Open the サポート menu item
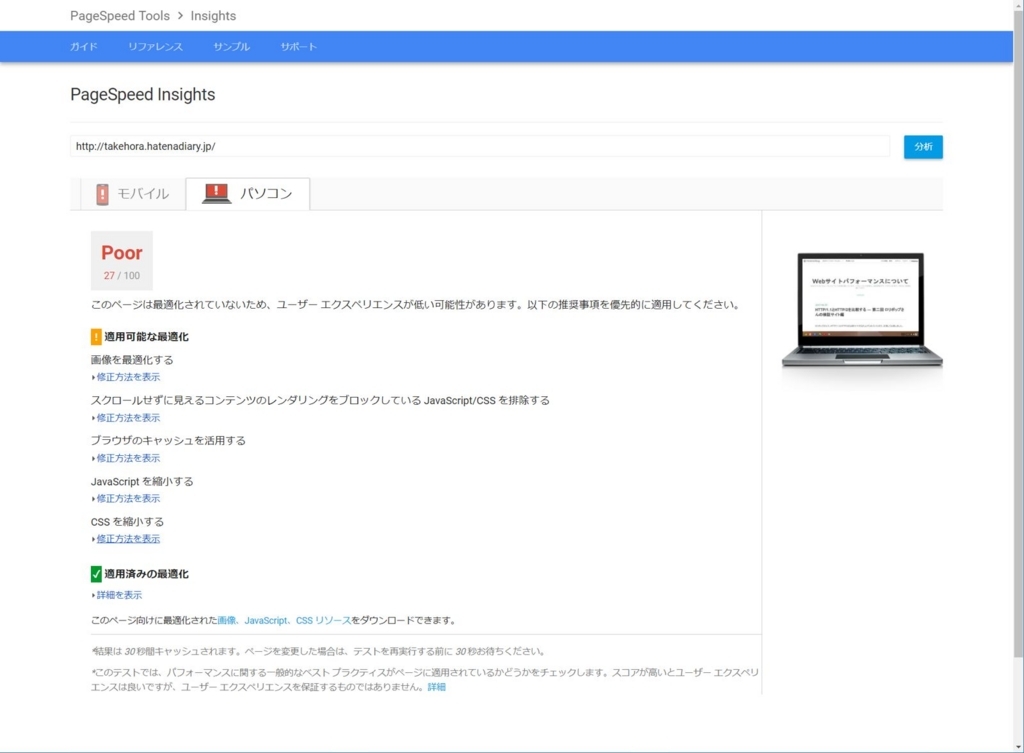 click(x=298, y=47)
